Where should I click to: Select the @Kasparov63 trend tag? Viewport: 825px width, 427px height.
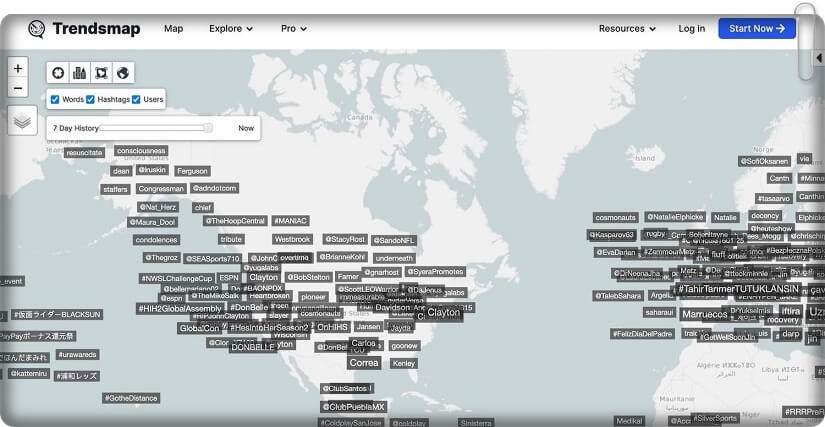coord(612,235)
